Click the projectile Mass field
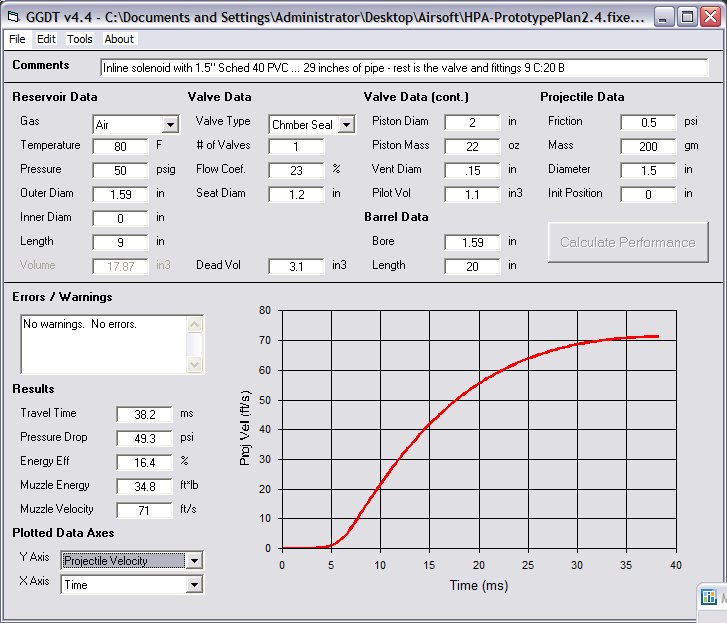The width and height of the screenshot is (727, 623). click(x=648, y=146)
